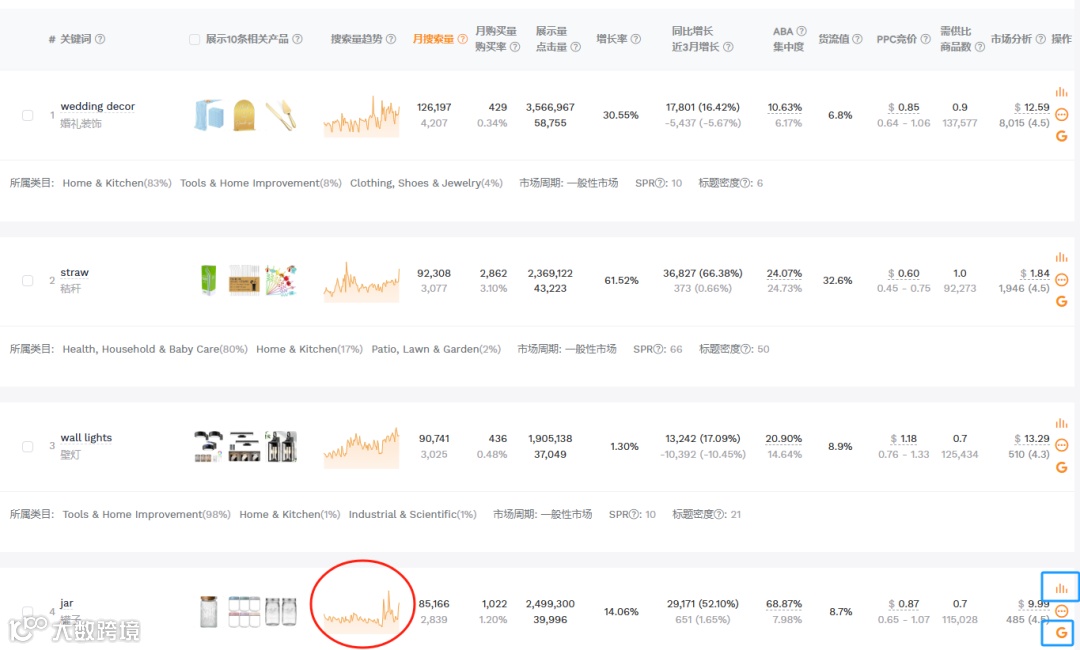Click single jar product thumbnail

coord(209,611)
